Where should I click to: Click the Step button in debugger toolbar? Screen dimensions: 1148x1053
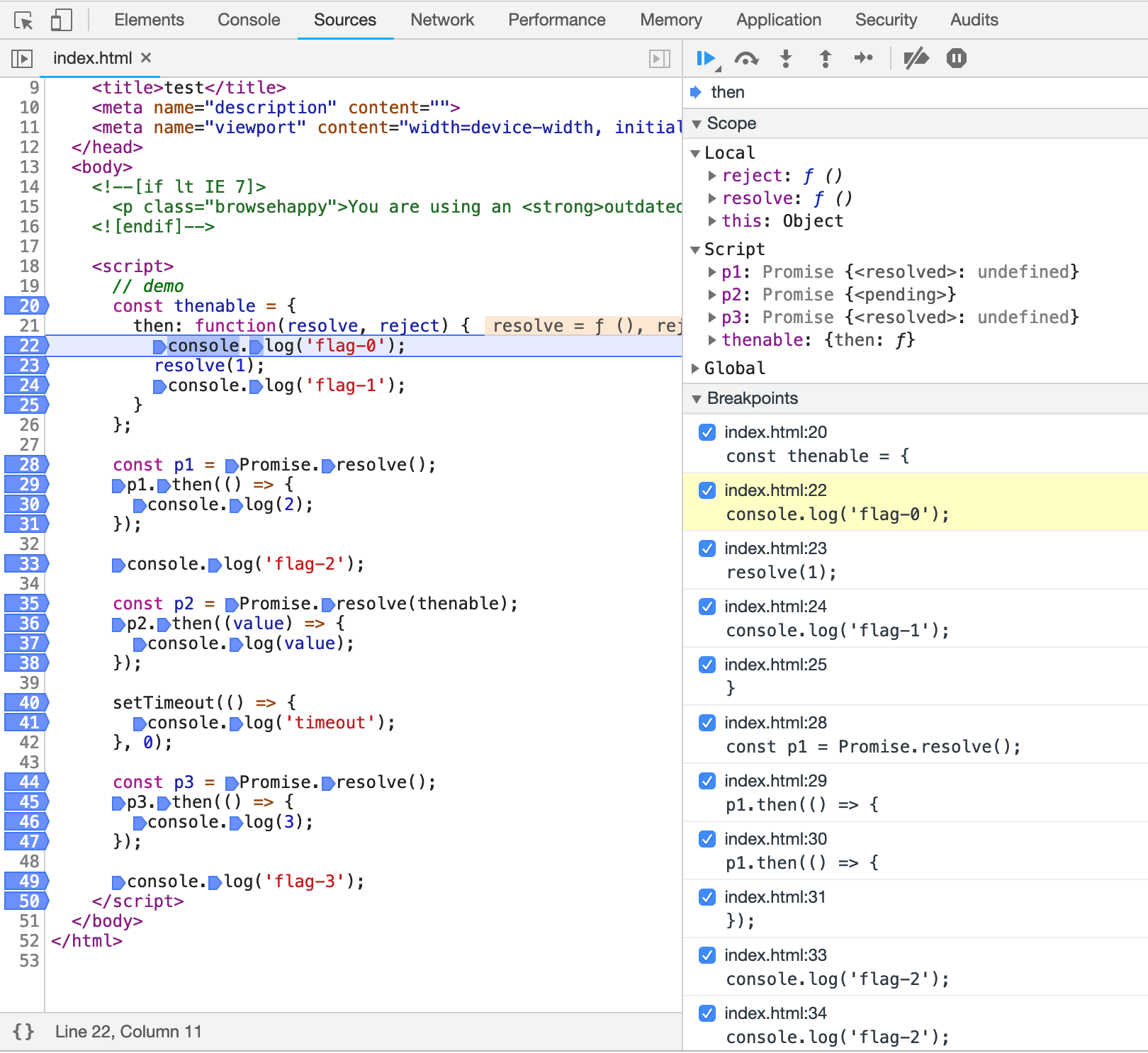tap(863, 58)
